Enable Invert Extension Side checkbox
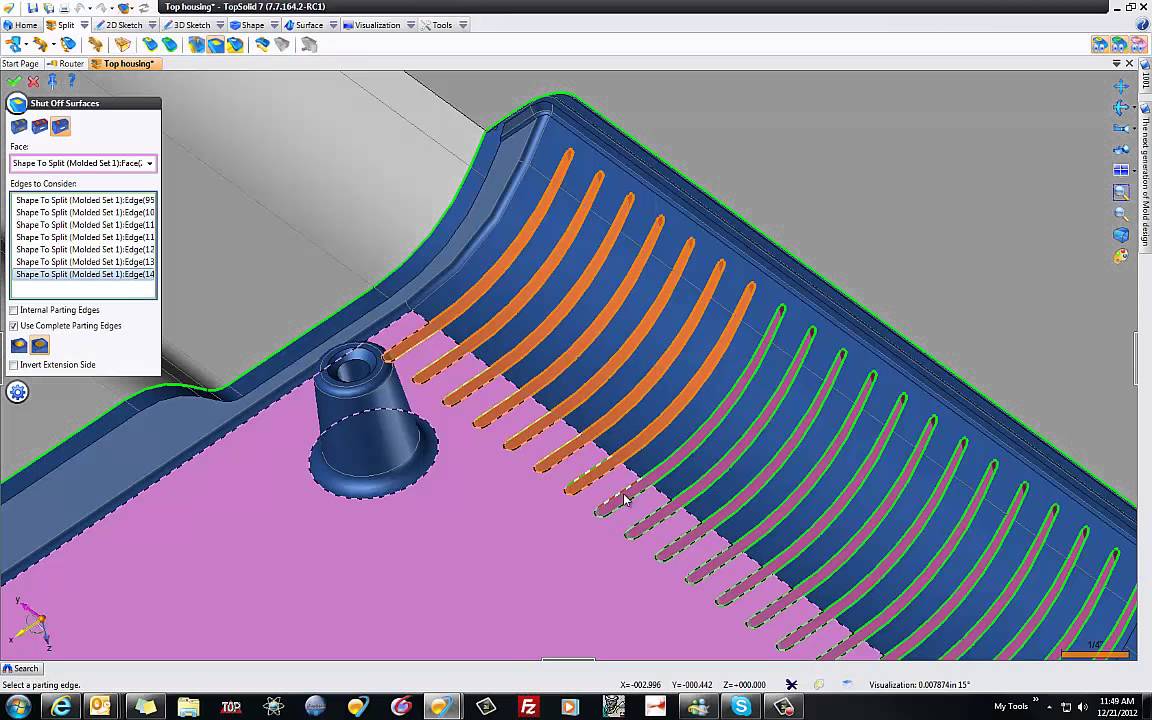1152x720 pixels. (x=13, y=365)
